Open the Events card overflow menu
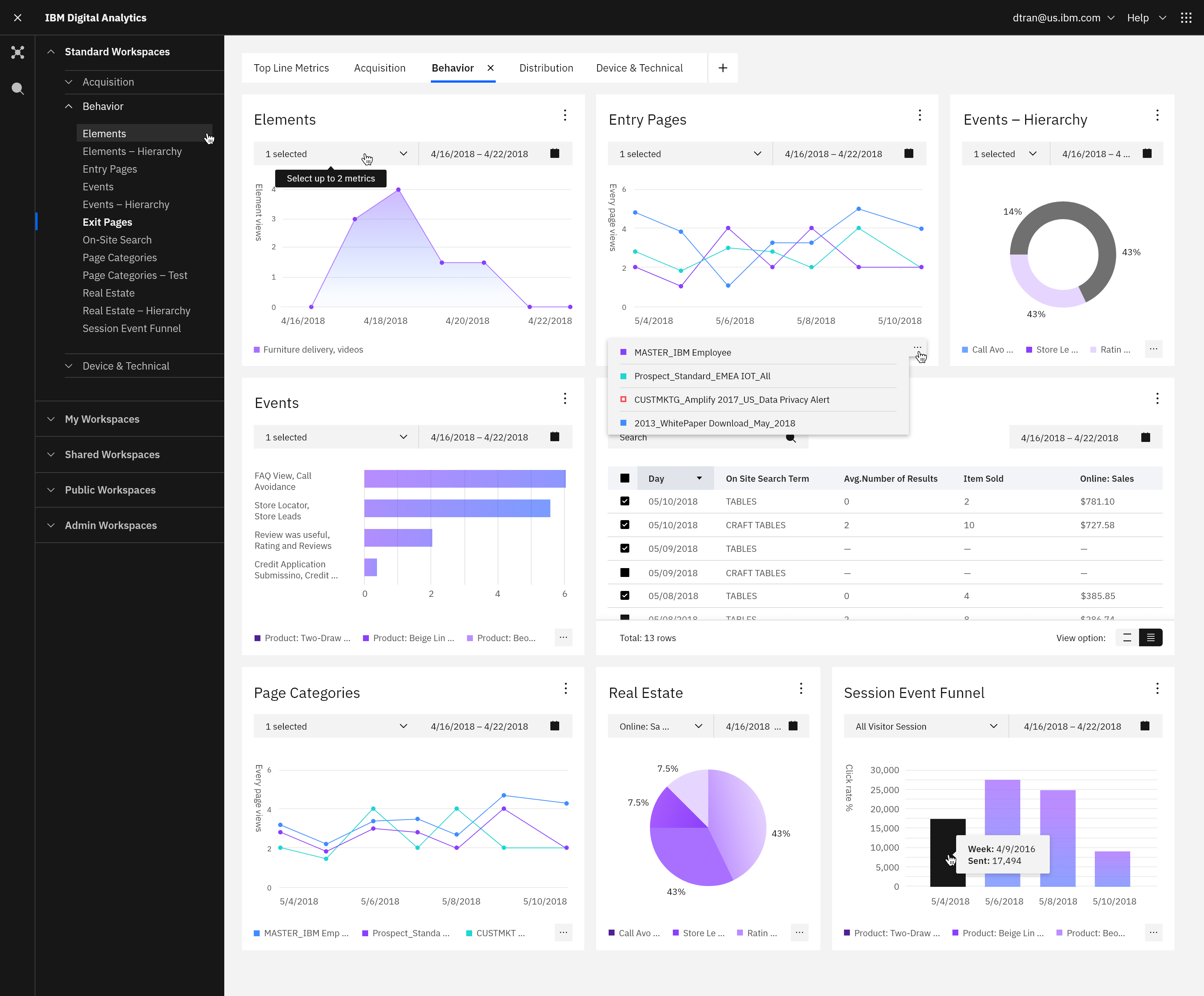This screenshot has width=1204, height=996. coord(565,398)
